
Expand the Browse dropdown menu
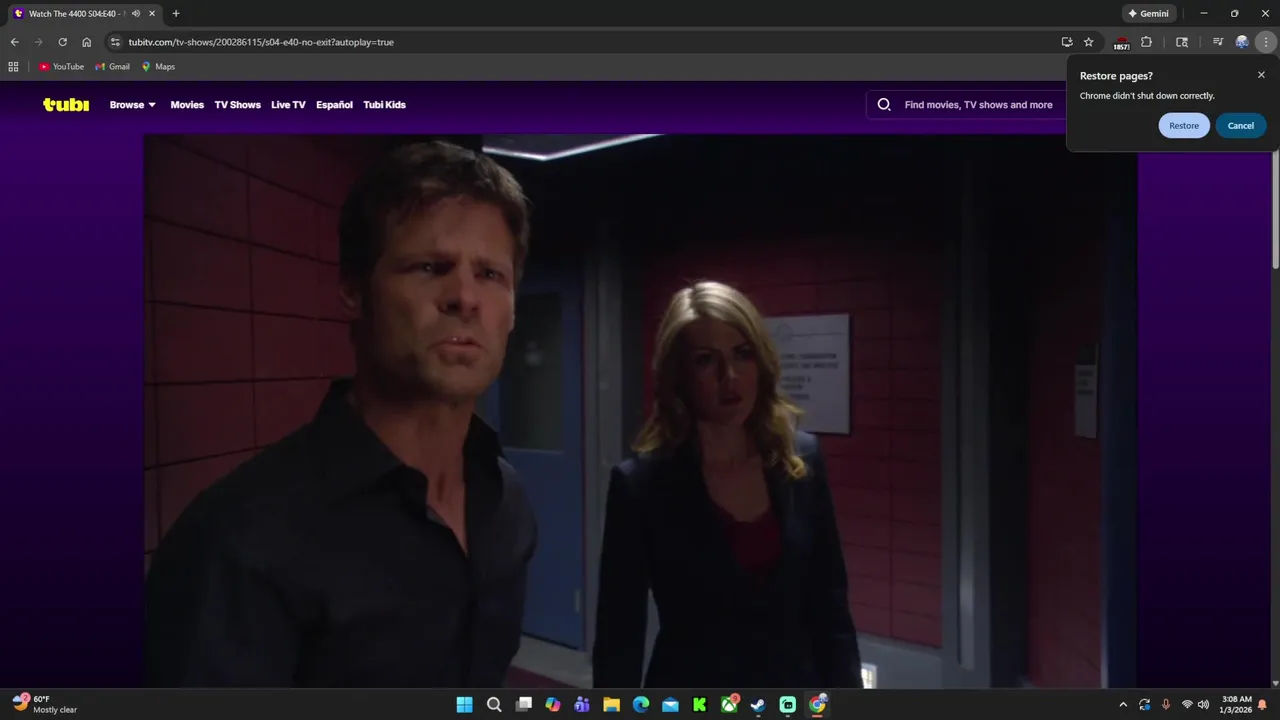[x=132, y=105]
